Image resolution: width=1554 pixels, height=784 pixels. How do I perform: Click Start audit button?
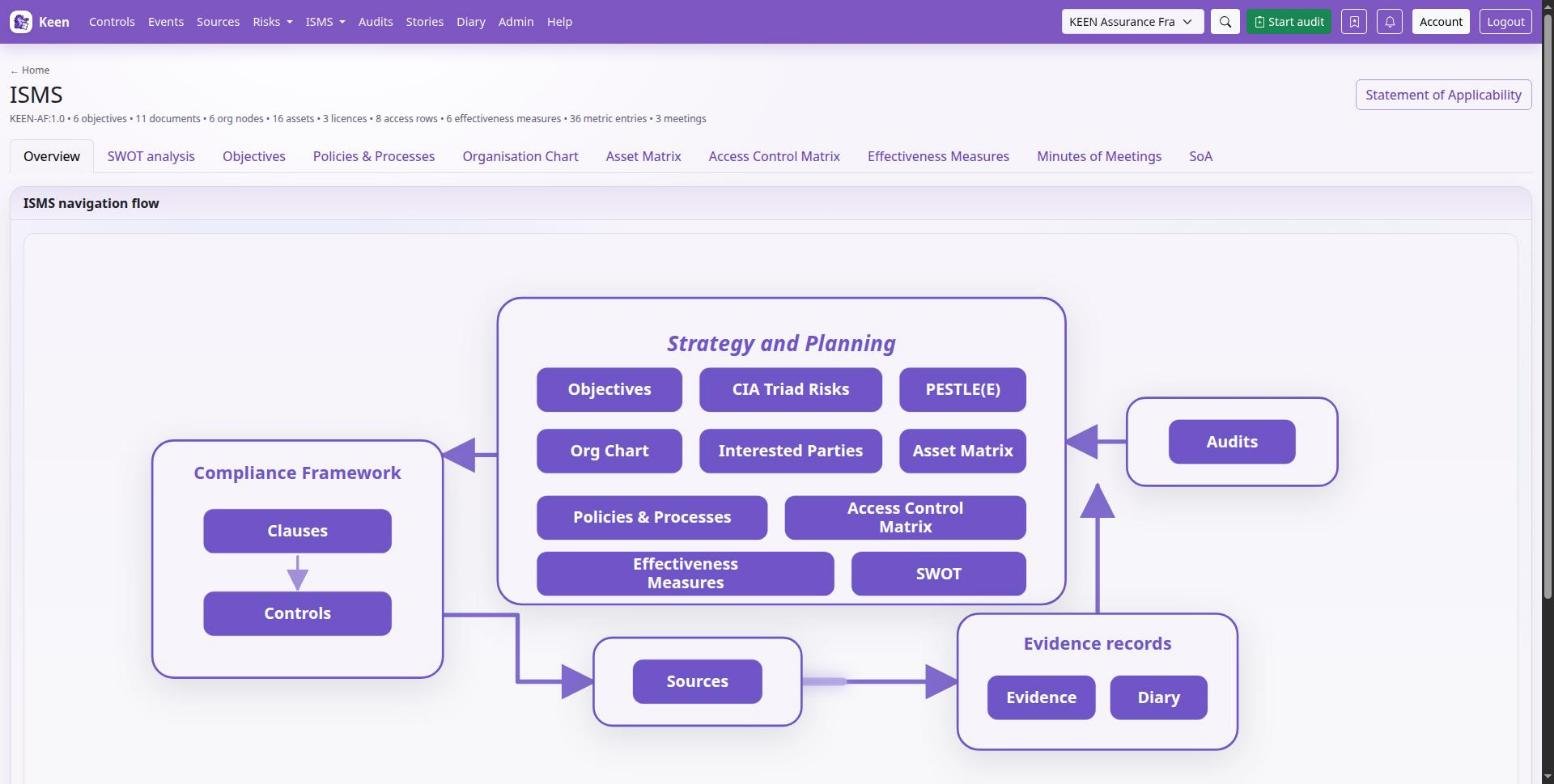tap(1289, 21)
